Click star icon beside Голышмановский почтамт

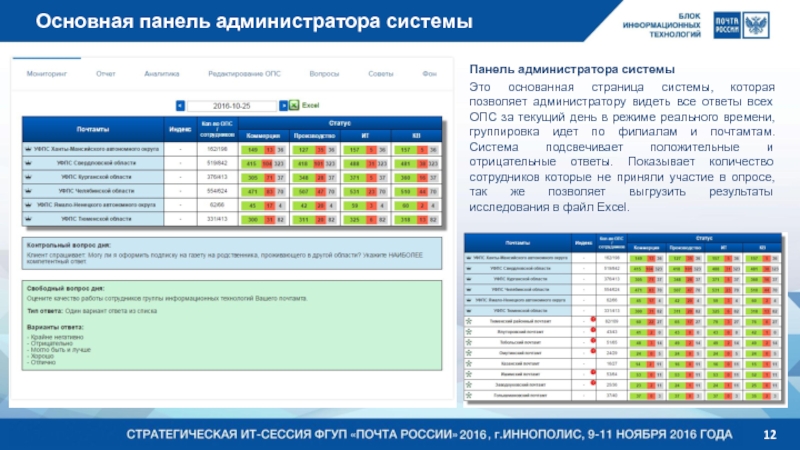[468, 395]
